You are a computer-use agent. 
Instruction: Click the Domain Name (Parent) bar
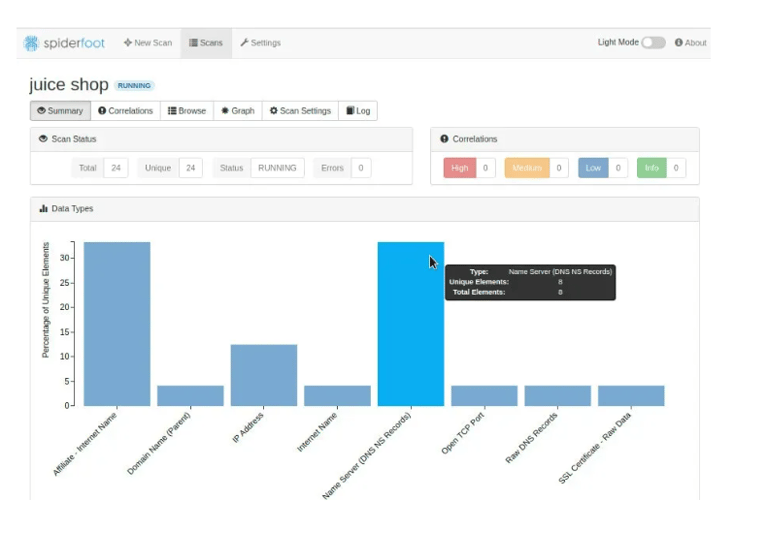[x=191, y=396]
